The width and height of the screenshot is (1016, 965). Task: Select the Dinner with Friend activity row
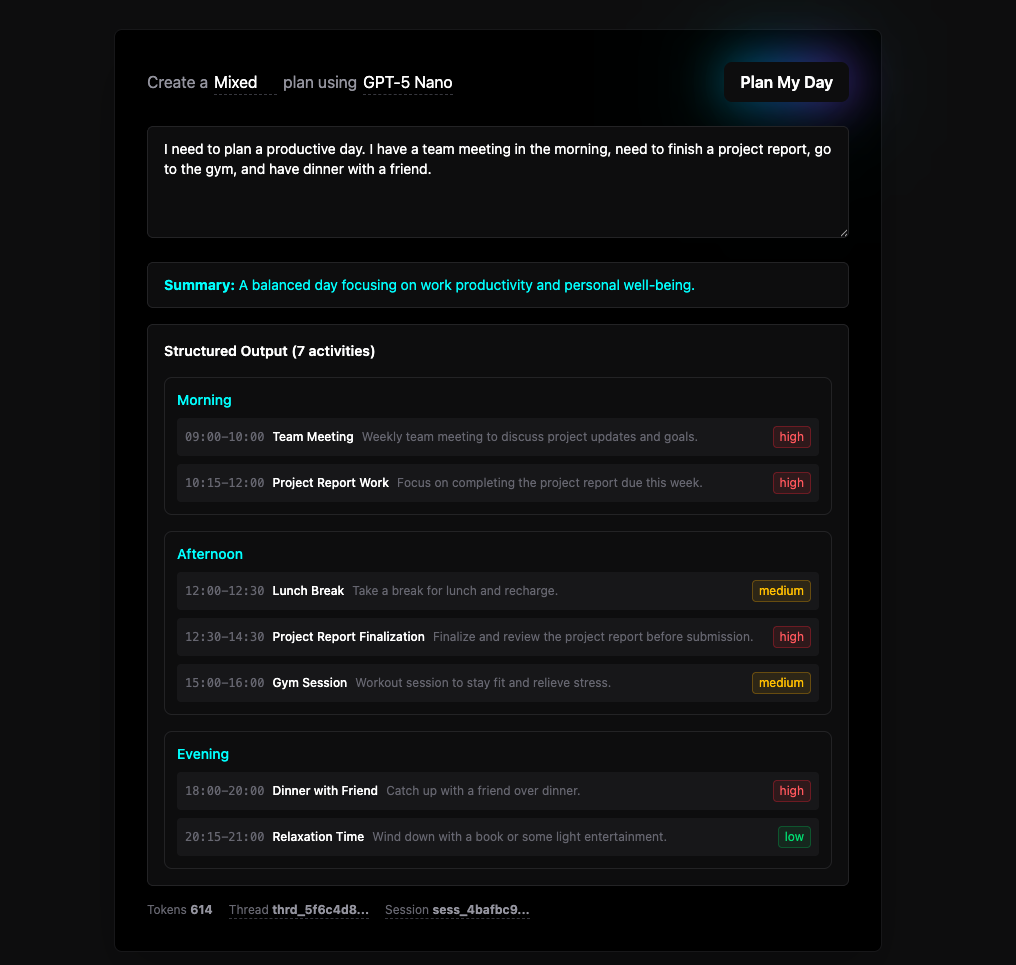[x=497, y=790]
